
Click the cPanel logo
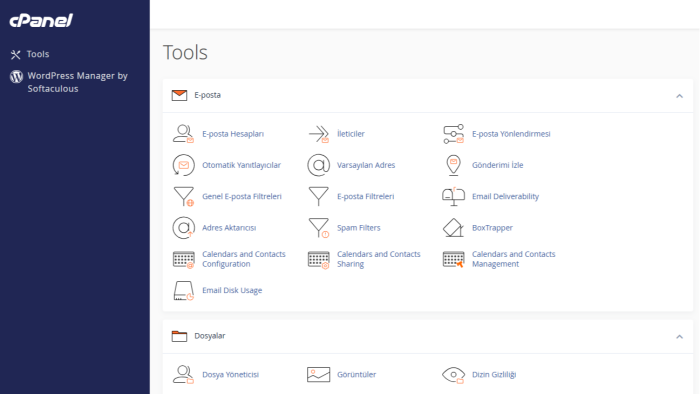41,21
